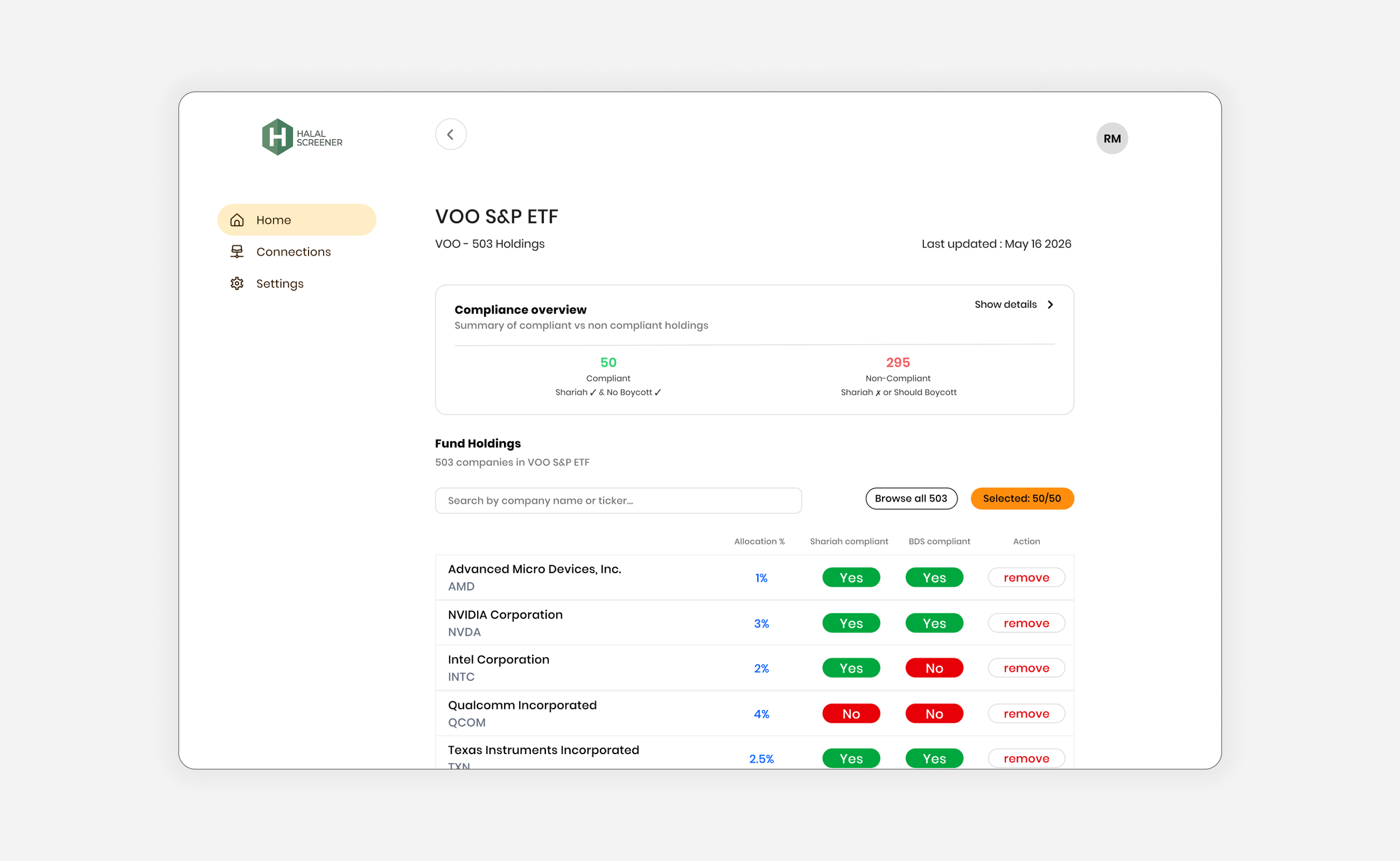1400x861 pixels.
Task: Click Selected: 50/50 orange button
Action: click(1022, 498)
